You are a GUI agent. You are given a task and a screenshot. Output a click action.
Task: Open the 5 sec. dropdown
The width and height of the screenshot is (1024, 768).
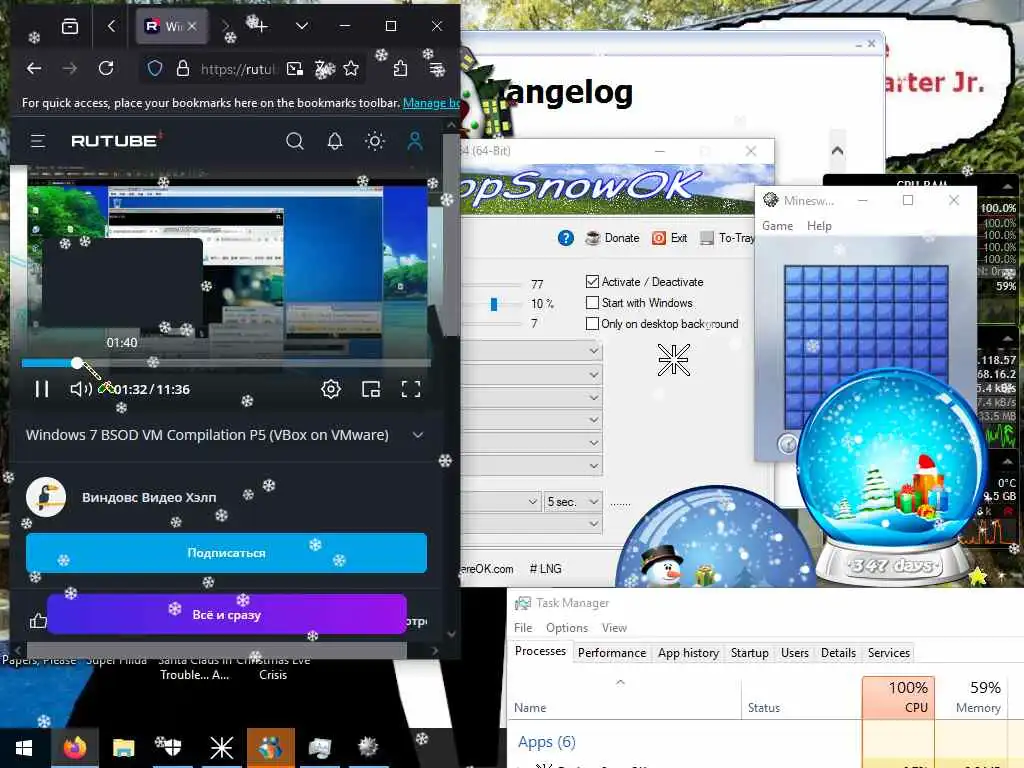click(x=573, y=502)
